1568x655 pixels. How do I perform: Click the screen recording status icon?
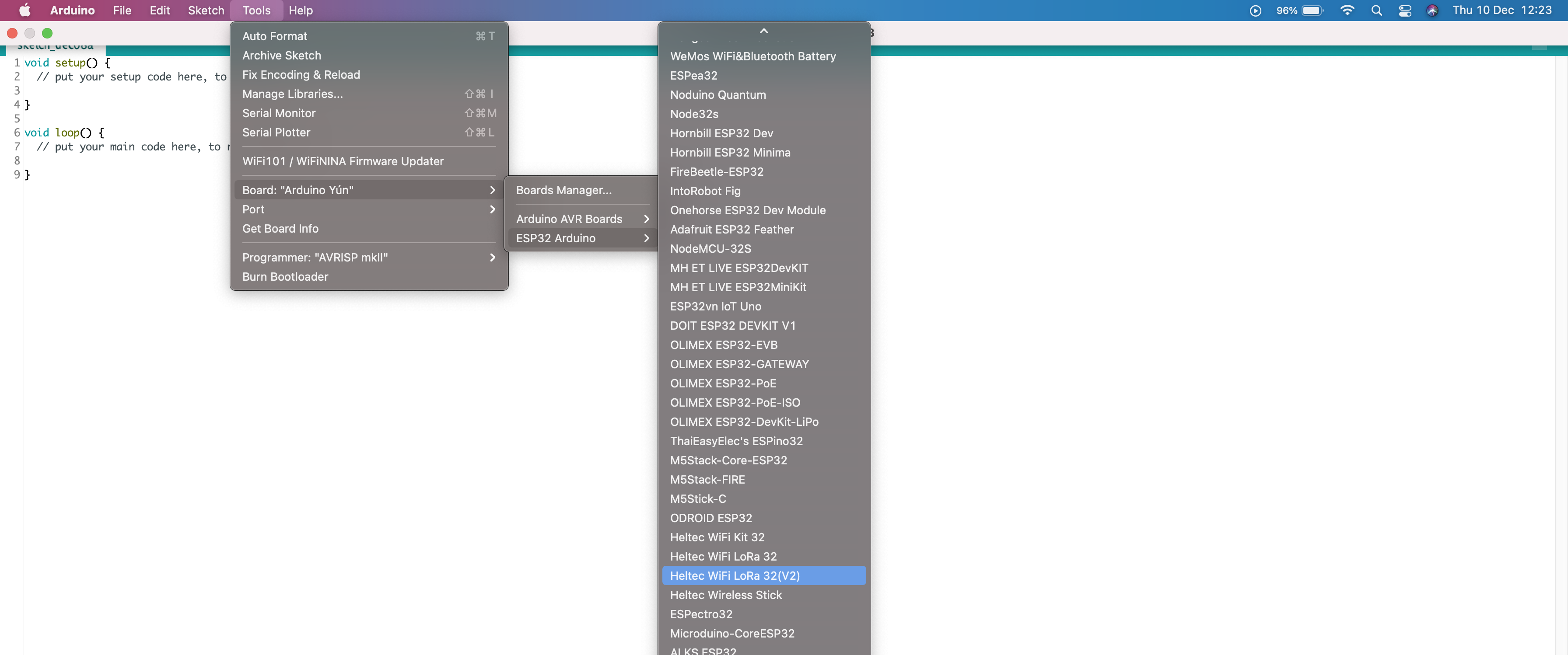(x=1255, y=10)
